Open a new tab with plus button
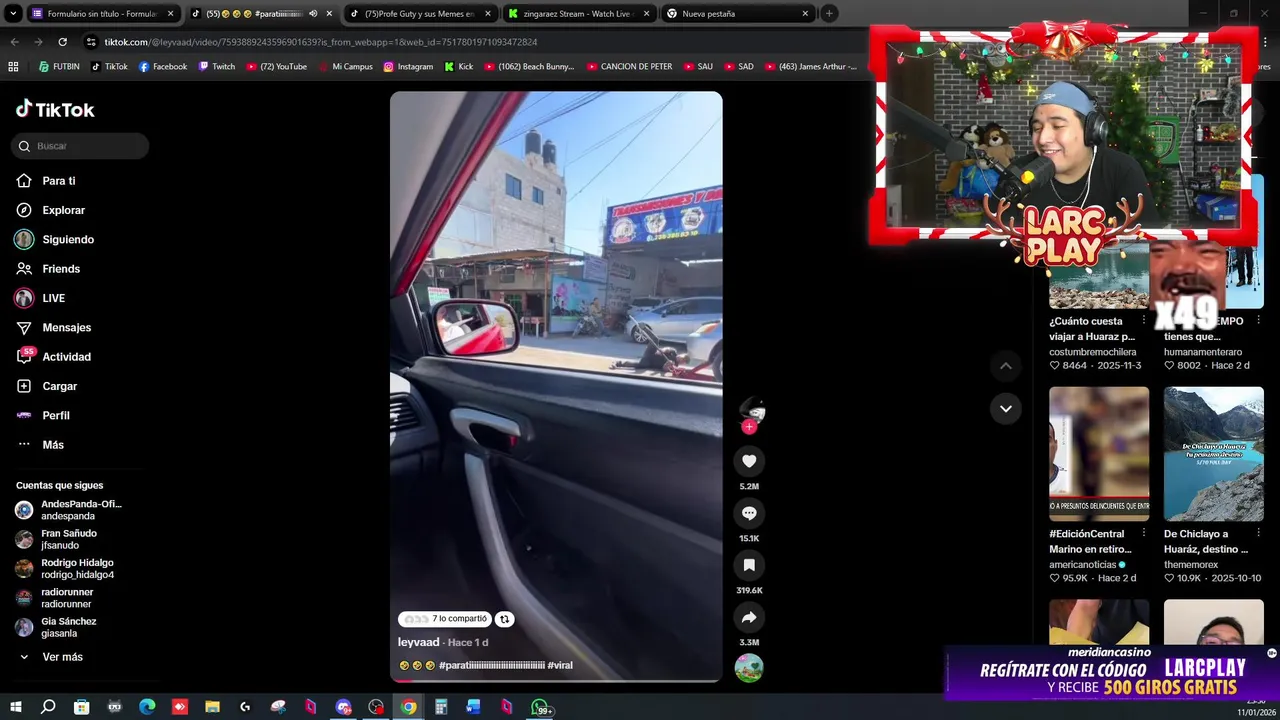1280x720 pixels. pos(829,13)
